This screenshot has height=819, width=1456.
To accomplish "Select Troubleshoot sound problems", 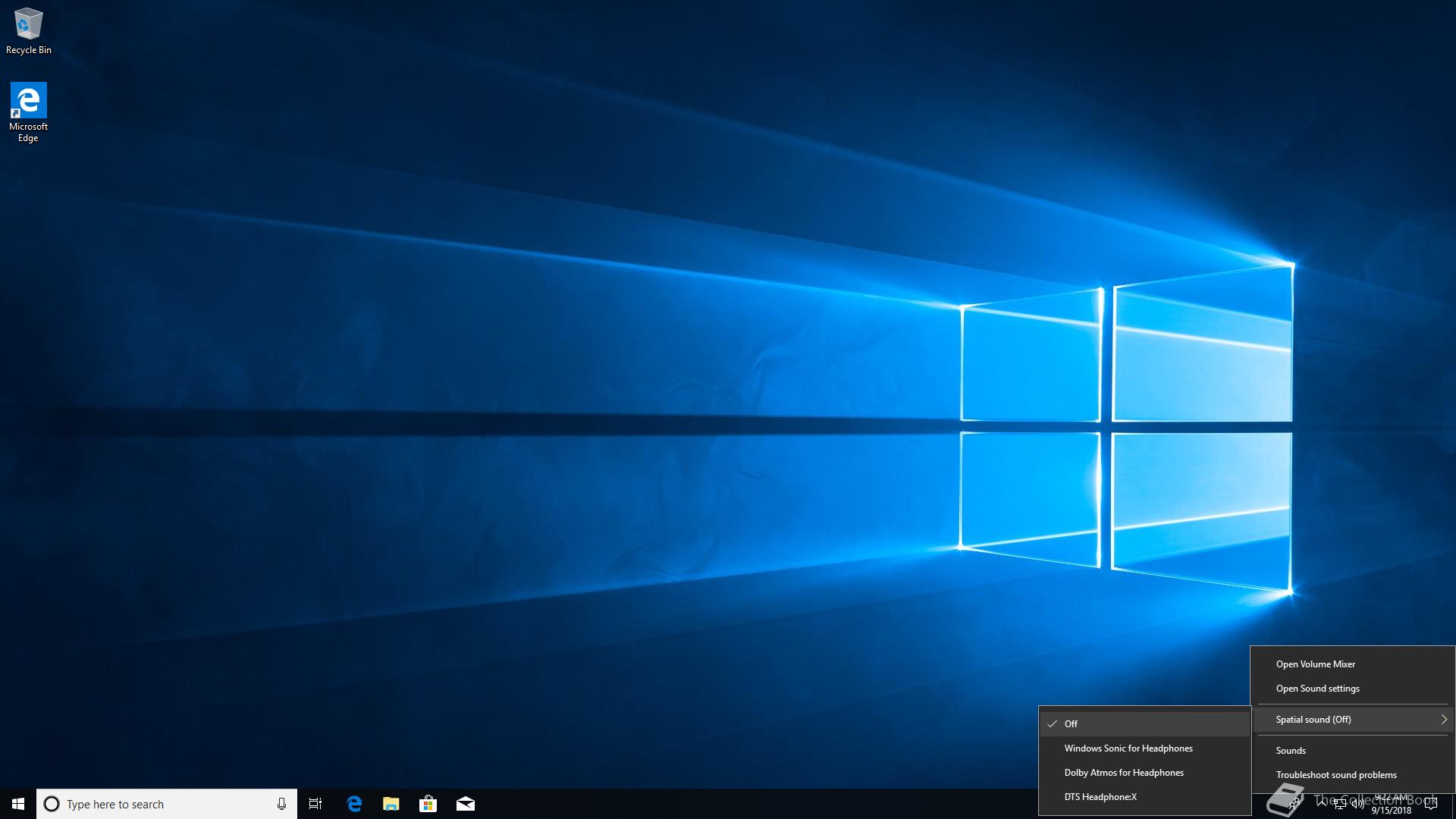I will [x=1353, y=775].
